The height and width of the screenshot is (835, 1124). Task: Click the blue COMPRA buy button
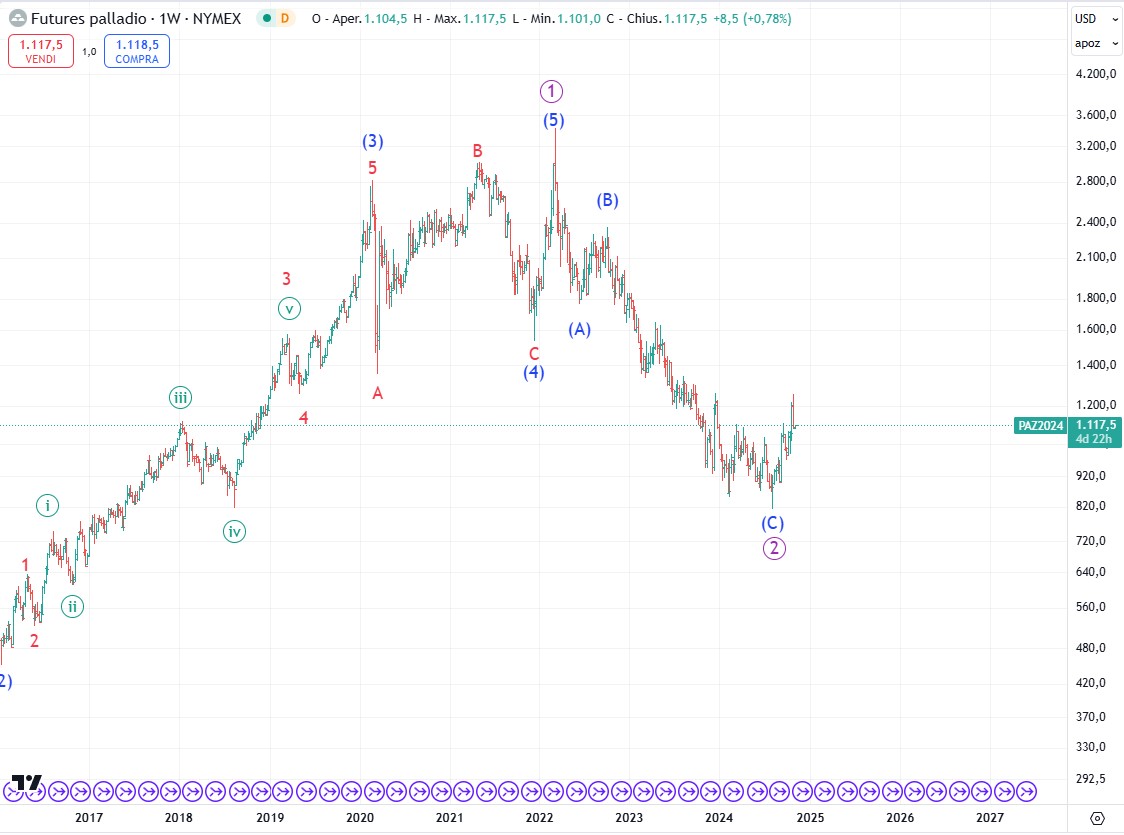click(137, 52)
